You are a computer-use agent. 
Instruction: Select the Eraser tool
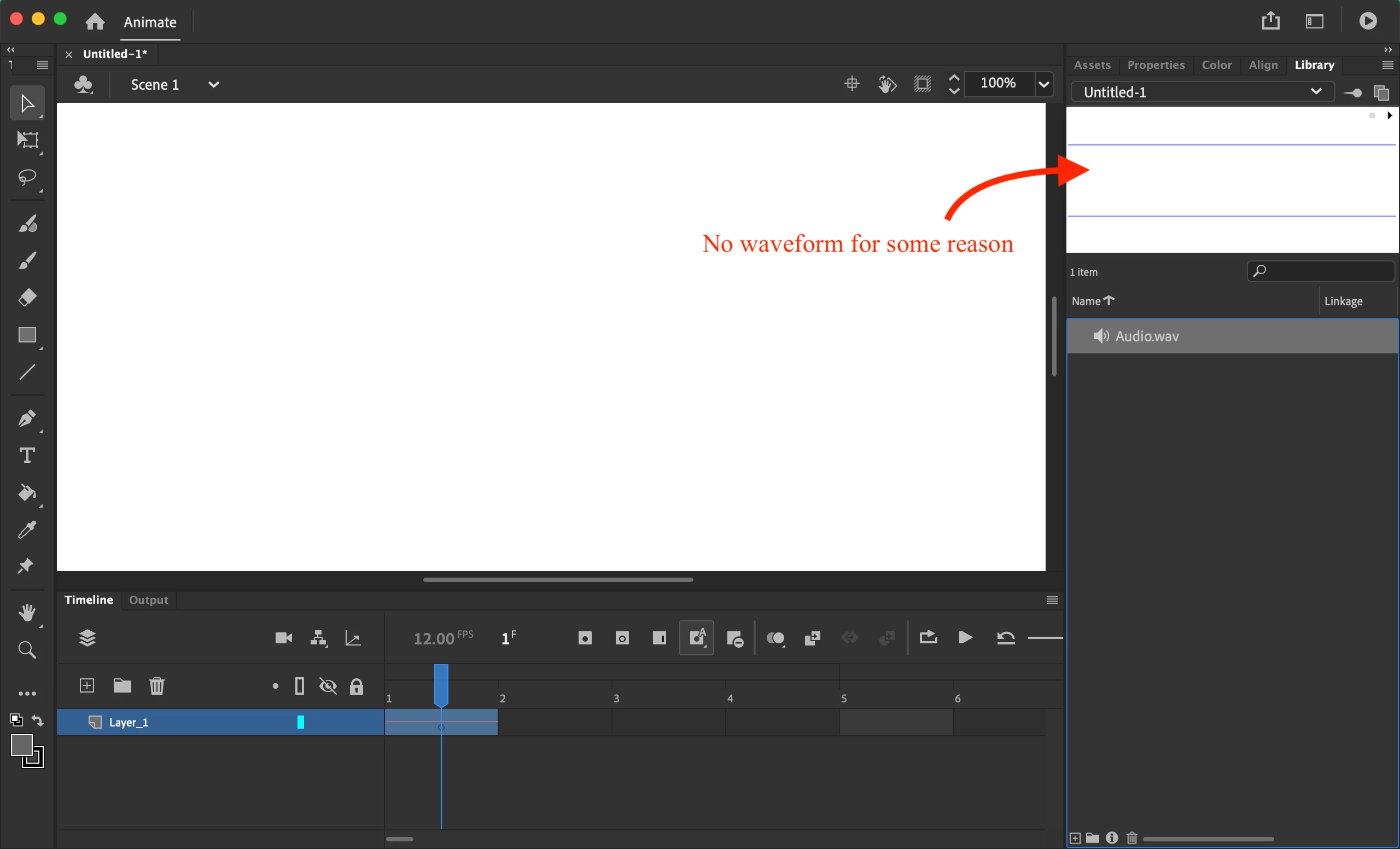point(27,297)
